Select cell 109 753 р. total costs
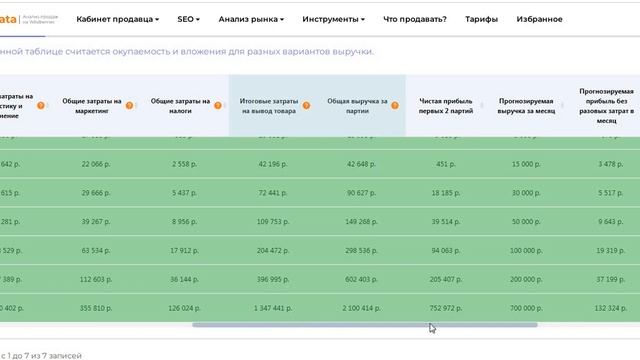 pos(273,222)
